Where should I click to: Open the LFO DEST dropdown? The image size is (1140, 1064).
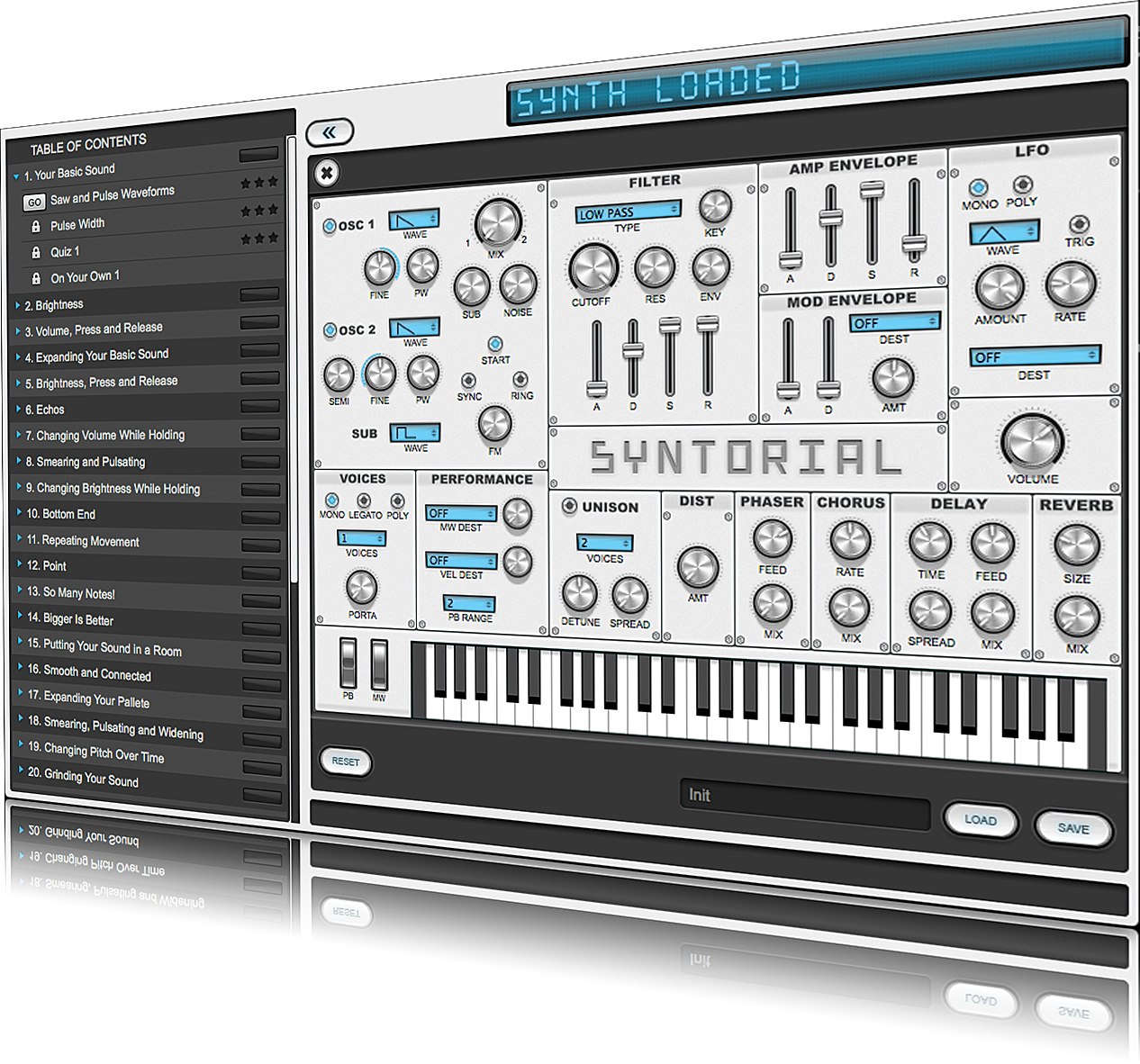[x=1035, y=356]
